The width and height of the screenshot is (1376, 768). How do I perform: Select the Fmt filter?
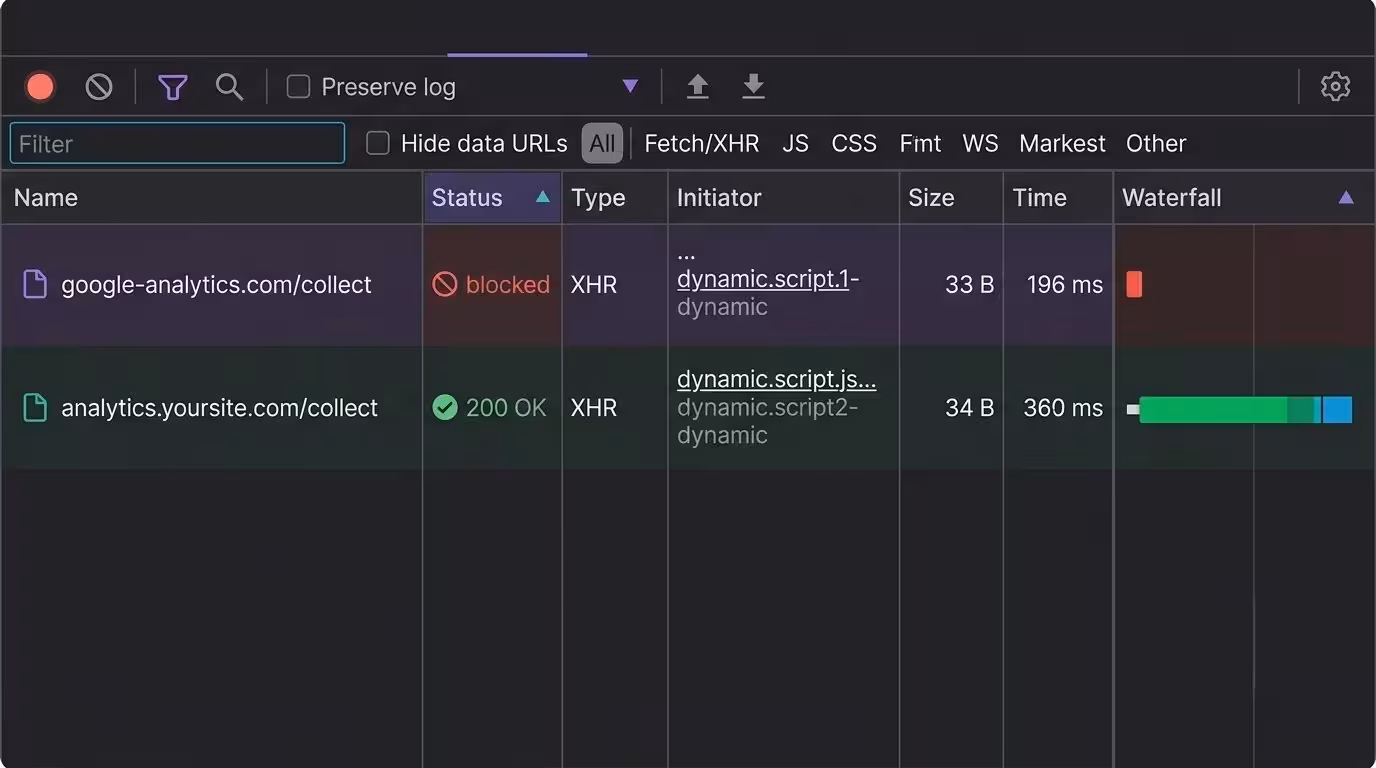(920, 143)
